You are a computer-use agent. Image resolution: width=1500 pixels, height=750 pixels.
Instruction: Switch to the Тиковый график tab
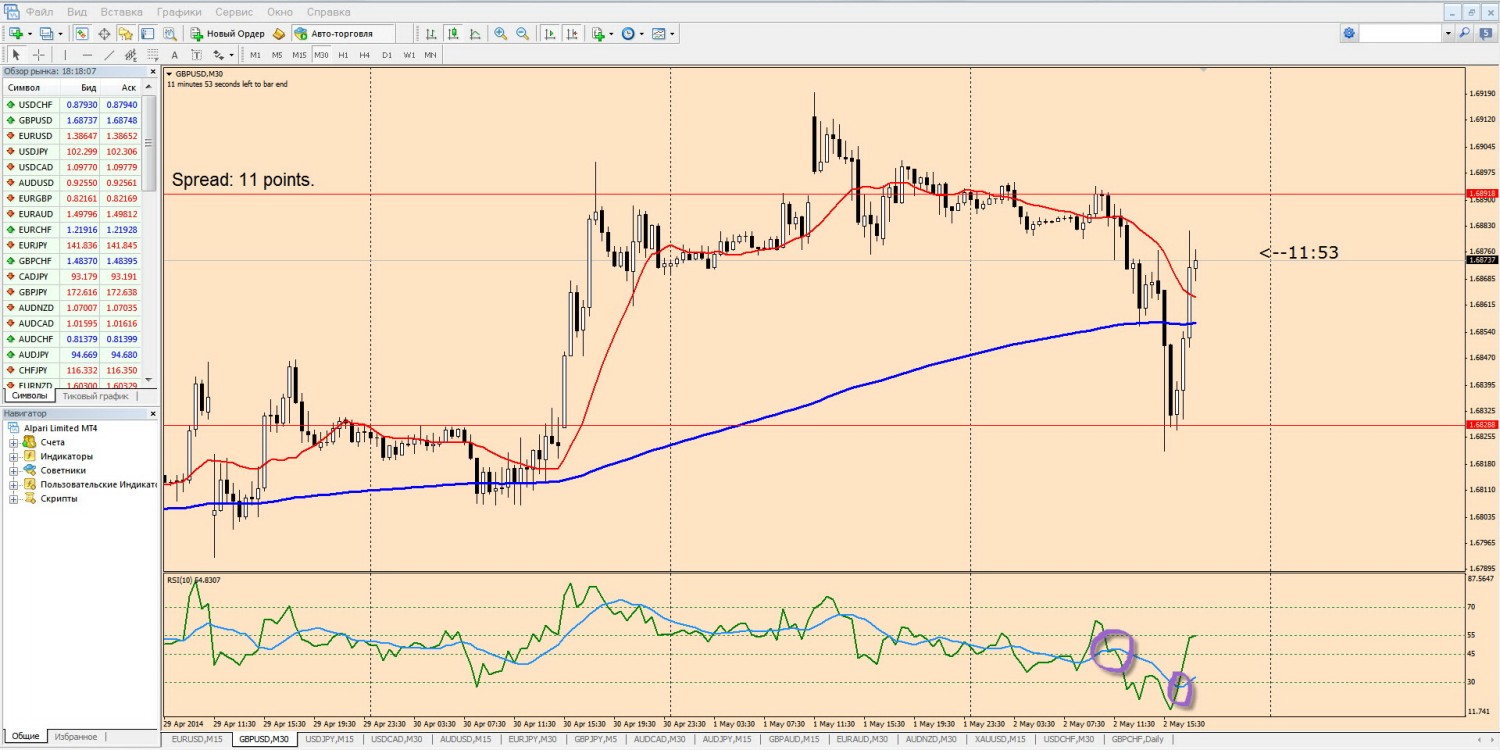(95, 396)
